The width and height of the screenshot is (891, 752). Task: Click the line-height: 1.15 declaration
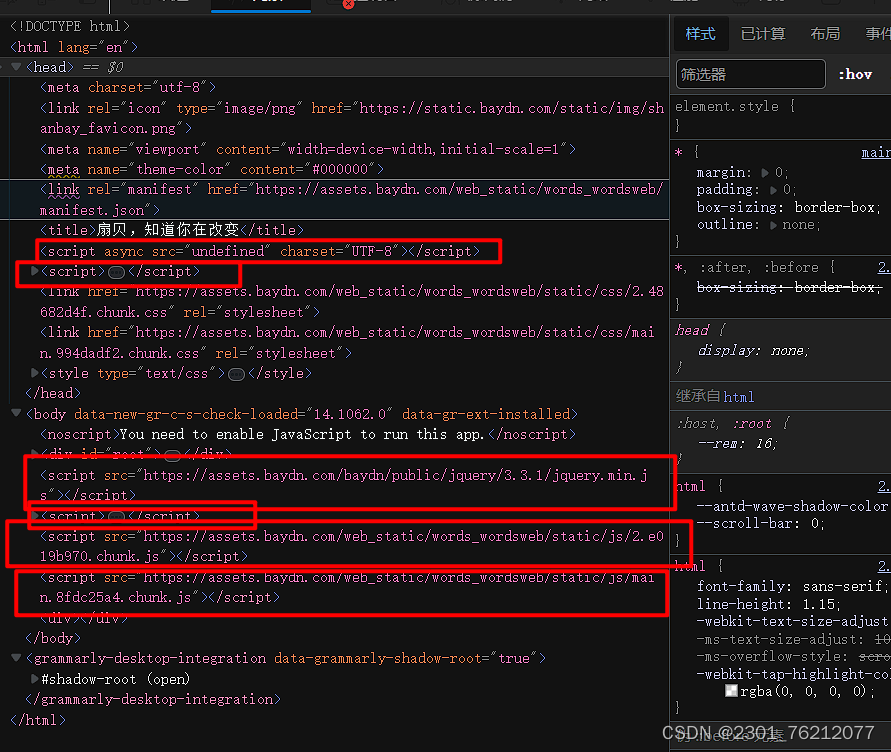[769, 604]
